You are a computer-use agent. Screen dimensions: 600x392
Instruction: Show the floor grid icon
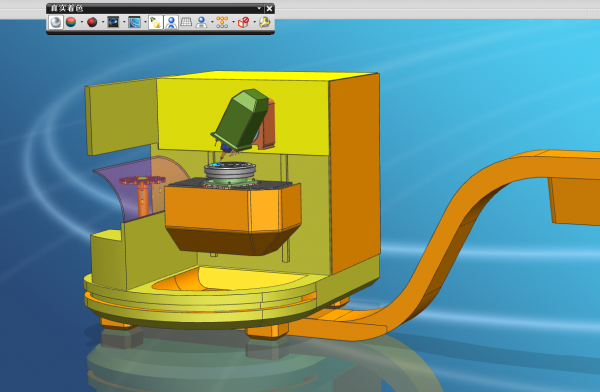point(186,22)
